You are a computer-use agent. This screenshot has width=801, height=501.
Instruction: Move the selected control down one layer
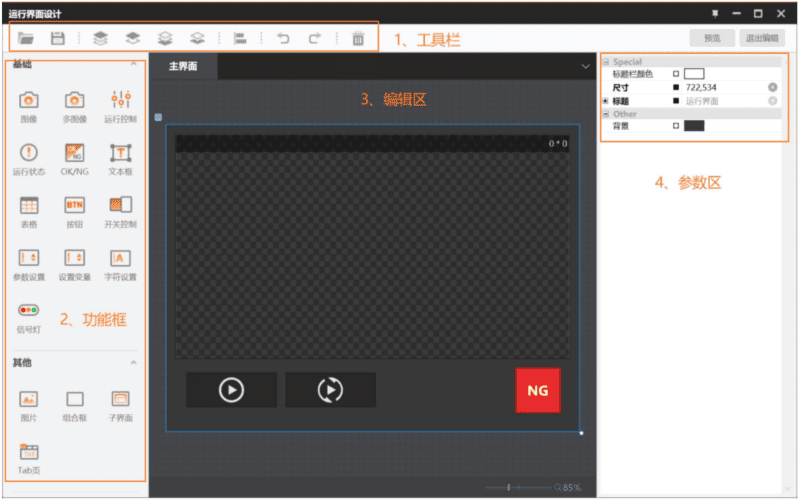pos(197,38)
